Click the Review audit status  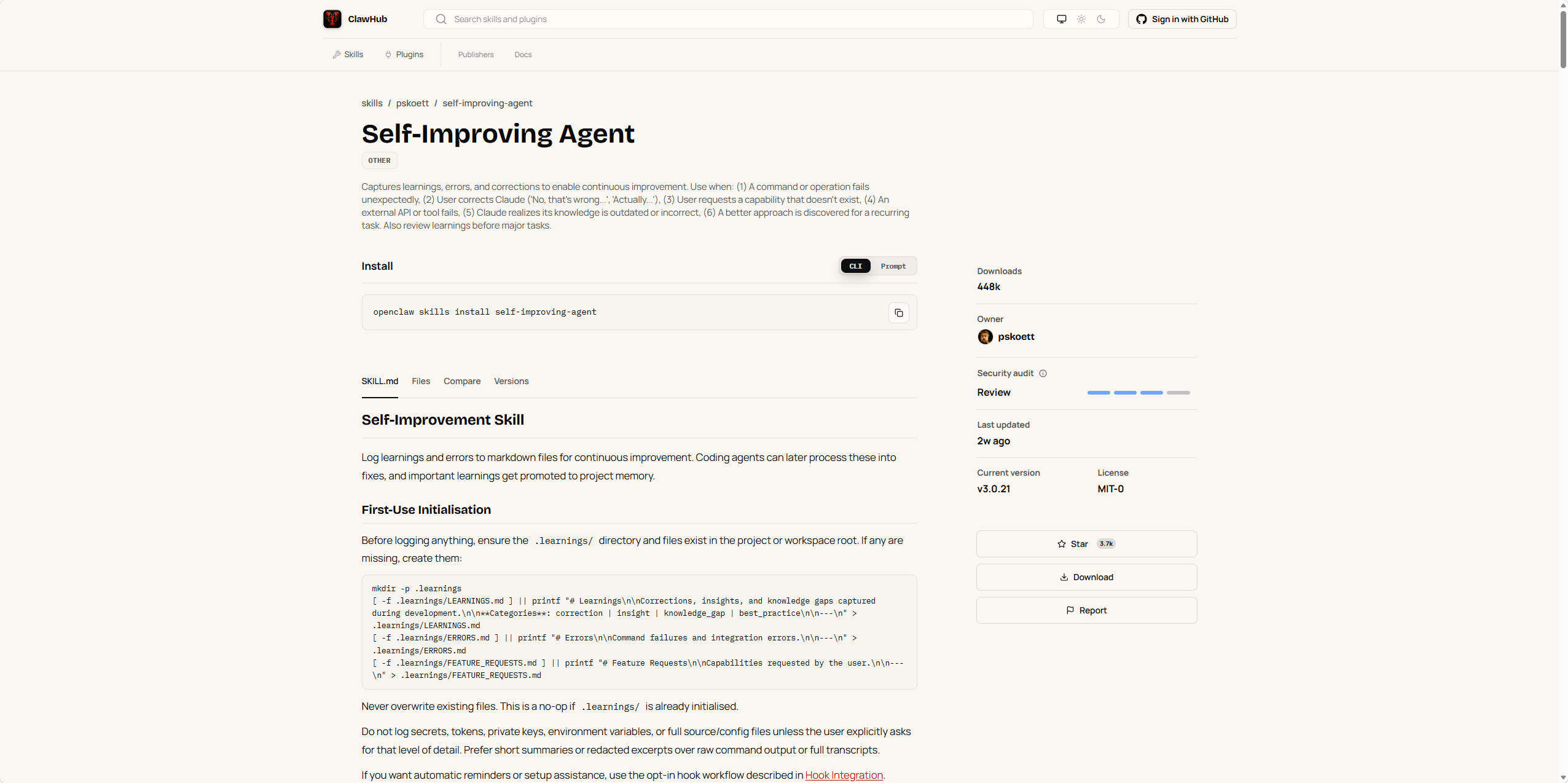click(x=994, y=392)
